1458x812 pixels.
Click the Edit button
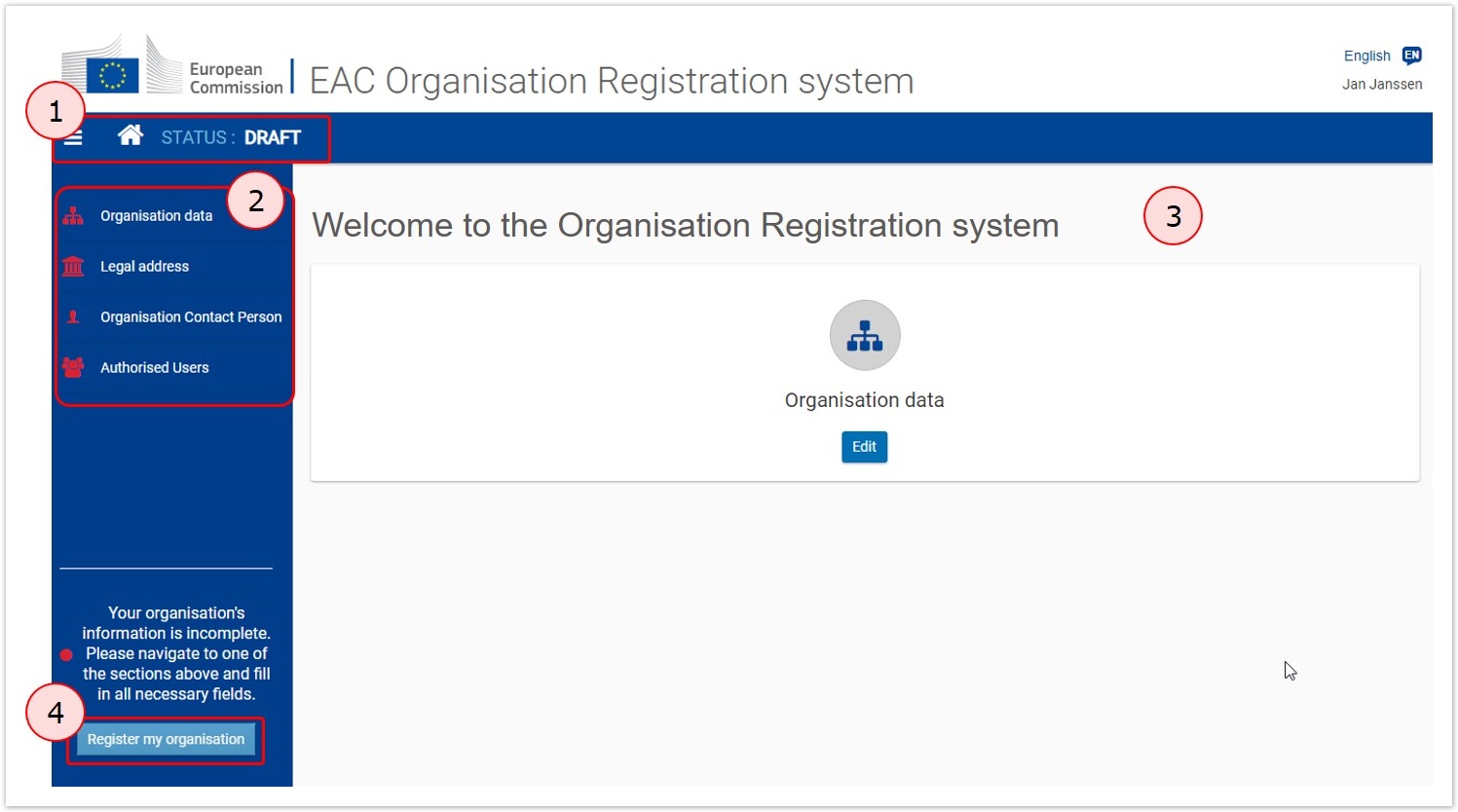pyautogui.click(x=865, y=447)
